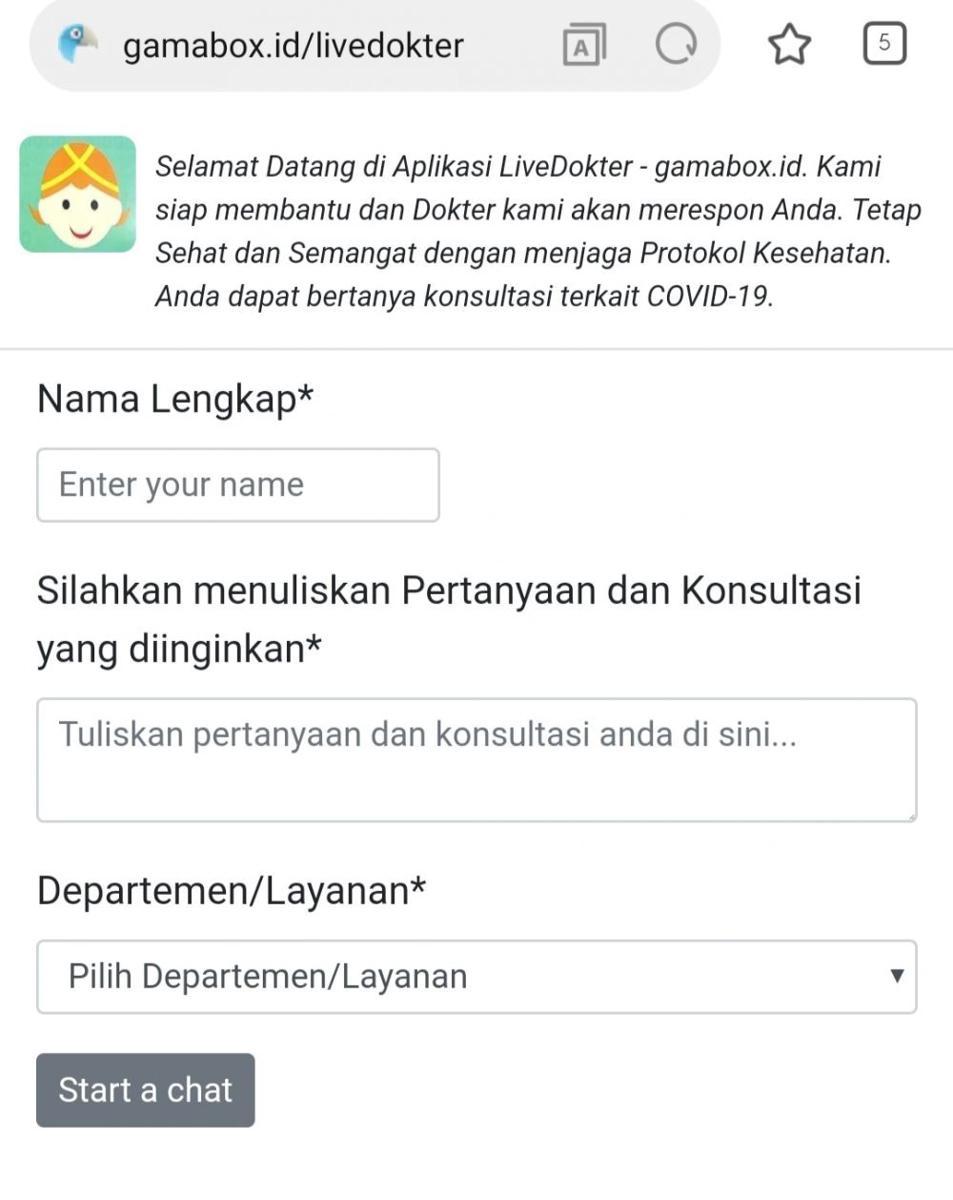Viewport: 953px width, 1200px height.
Task: Click the divider line under the welcome banner
Action: [476, 349]
